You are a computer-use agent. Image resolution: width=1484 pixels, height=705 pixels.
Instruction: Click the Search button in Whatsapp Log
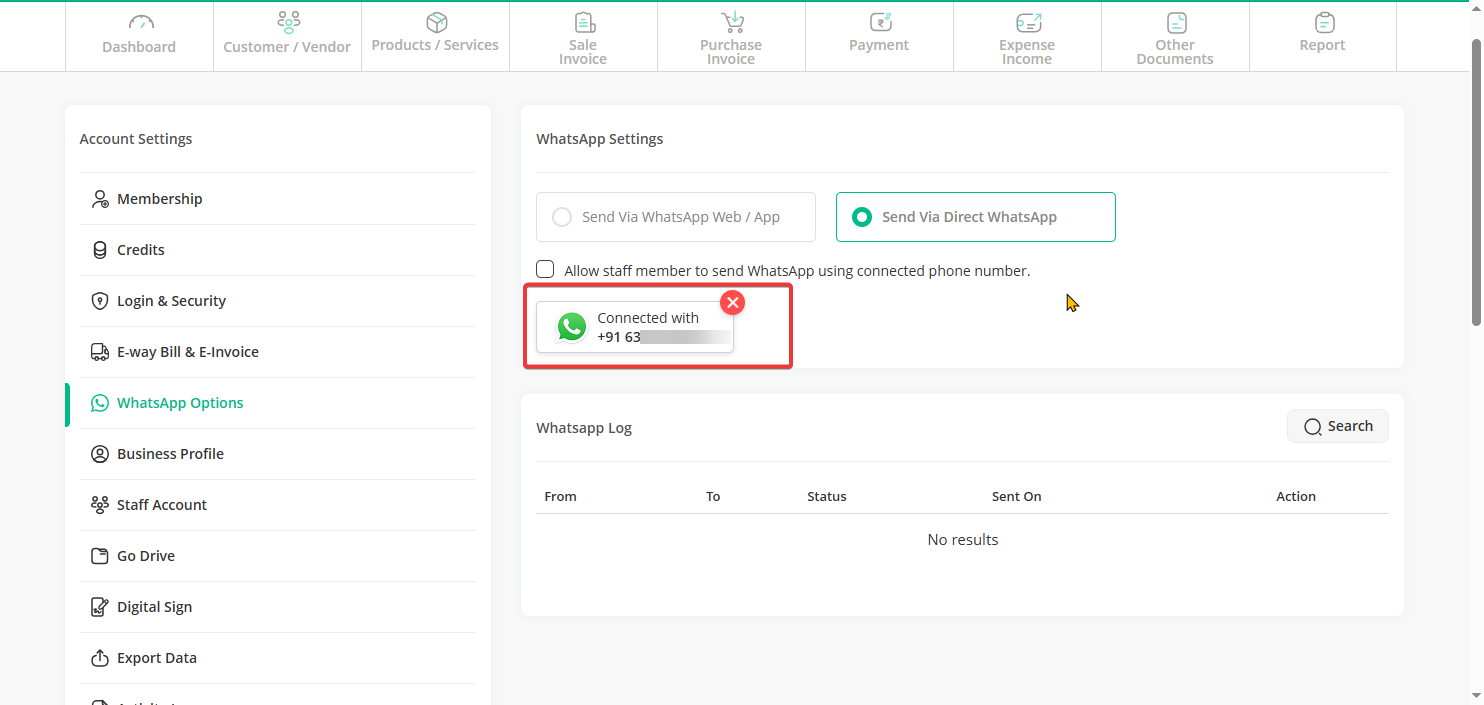[x=1337, y=426]
